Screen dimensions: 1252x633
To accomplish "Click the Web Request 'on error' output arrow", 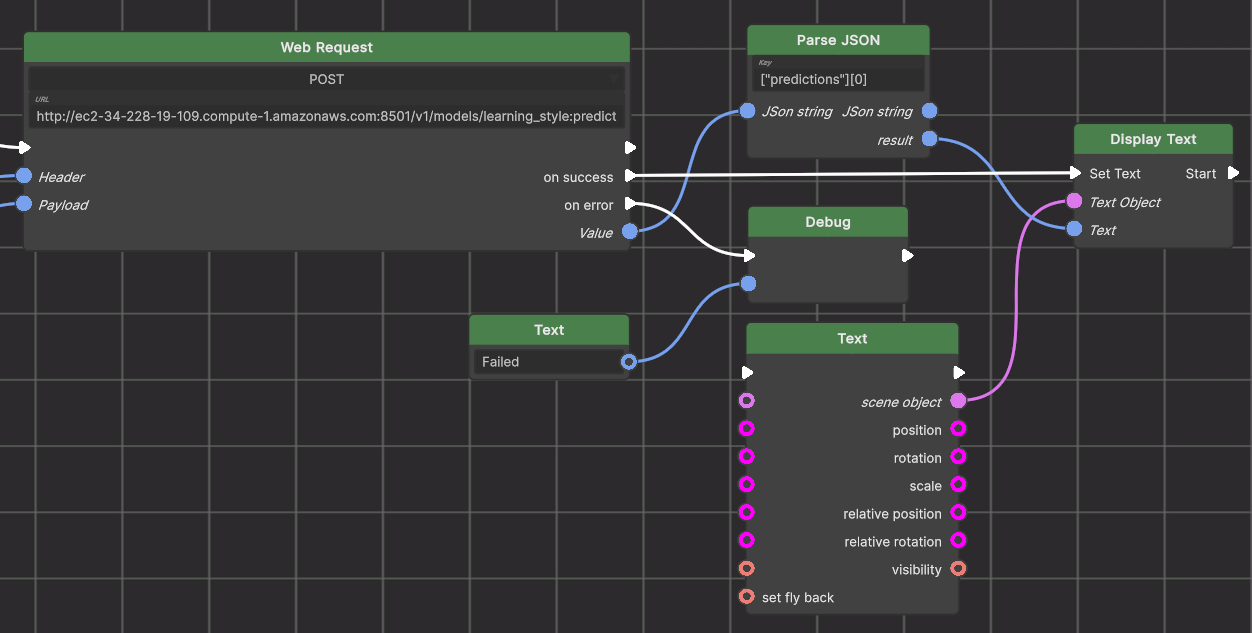I will pos(630,204).
